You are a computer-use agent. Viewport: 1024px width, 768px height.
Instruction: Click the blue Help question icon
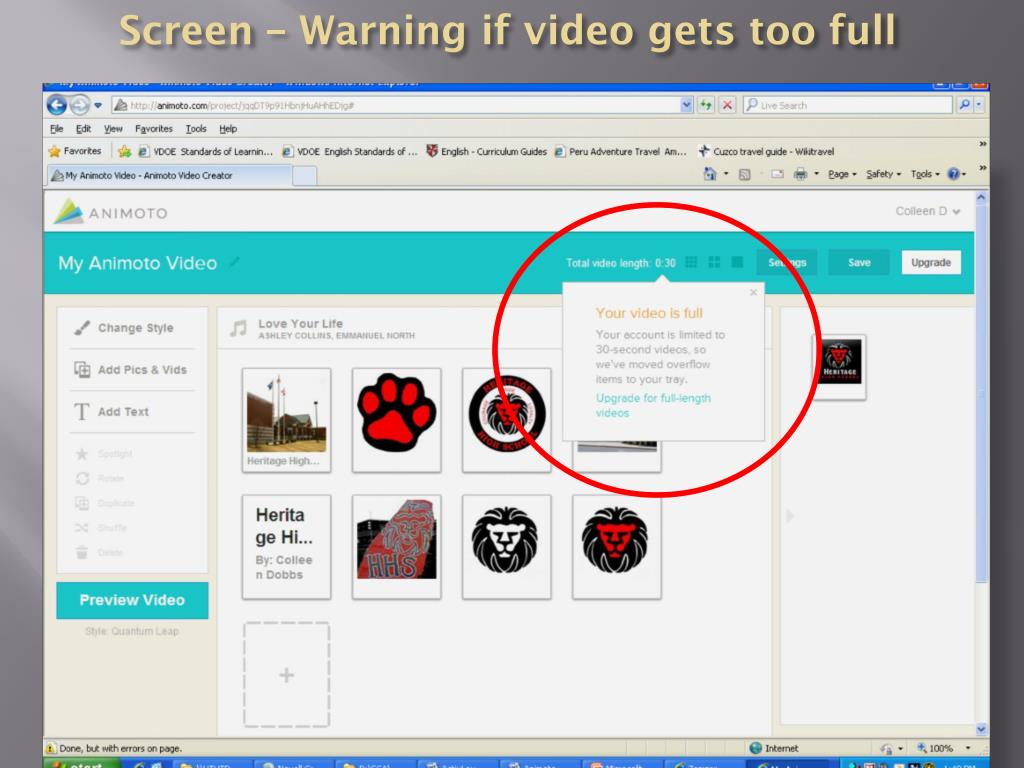(x=953, y=174)
